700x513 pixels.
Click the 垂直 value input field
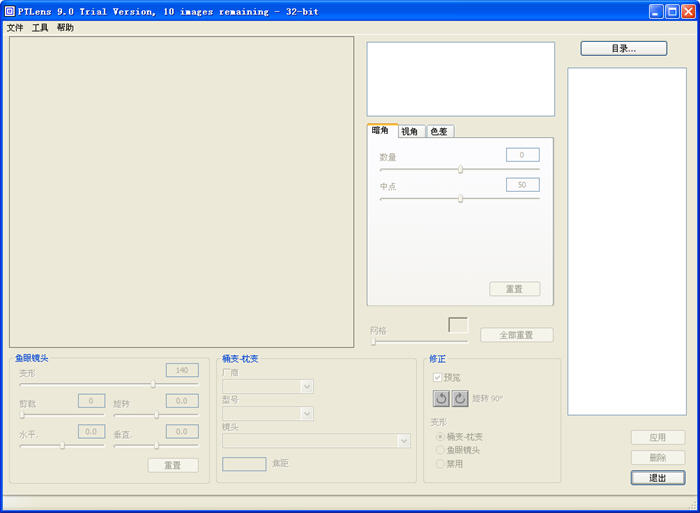click(x=182, y=431)
